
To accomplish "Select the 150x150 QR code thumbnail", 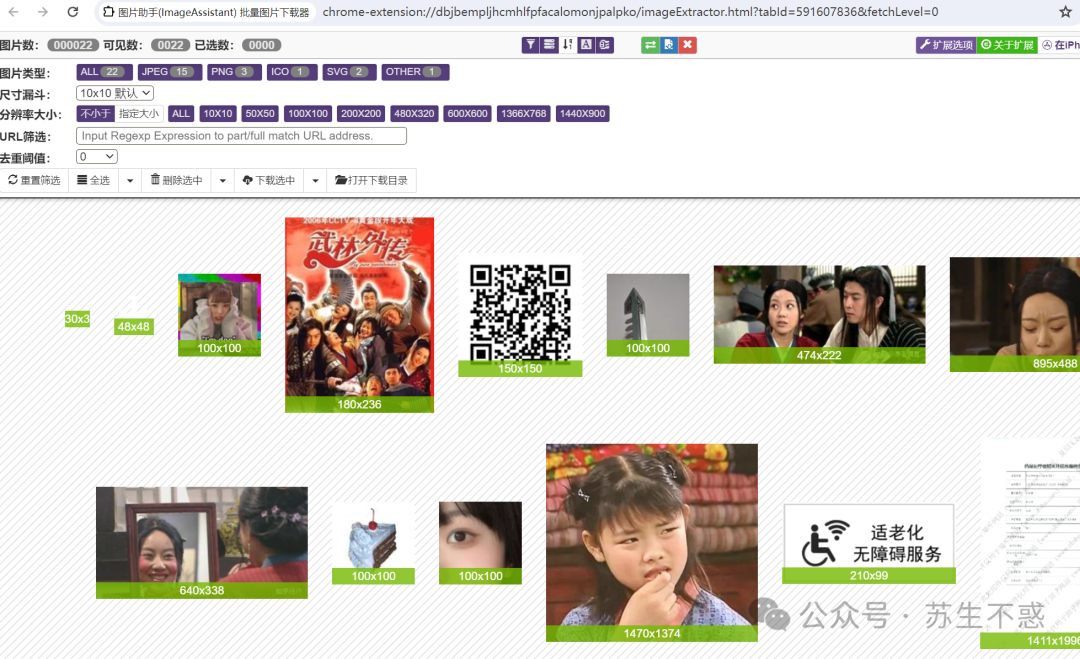I will [520, 316].
